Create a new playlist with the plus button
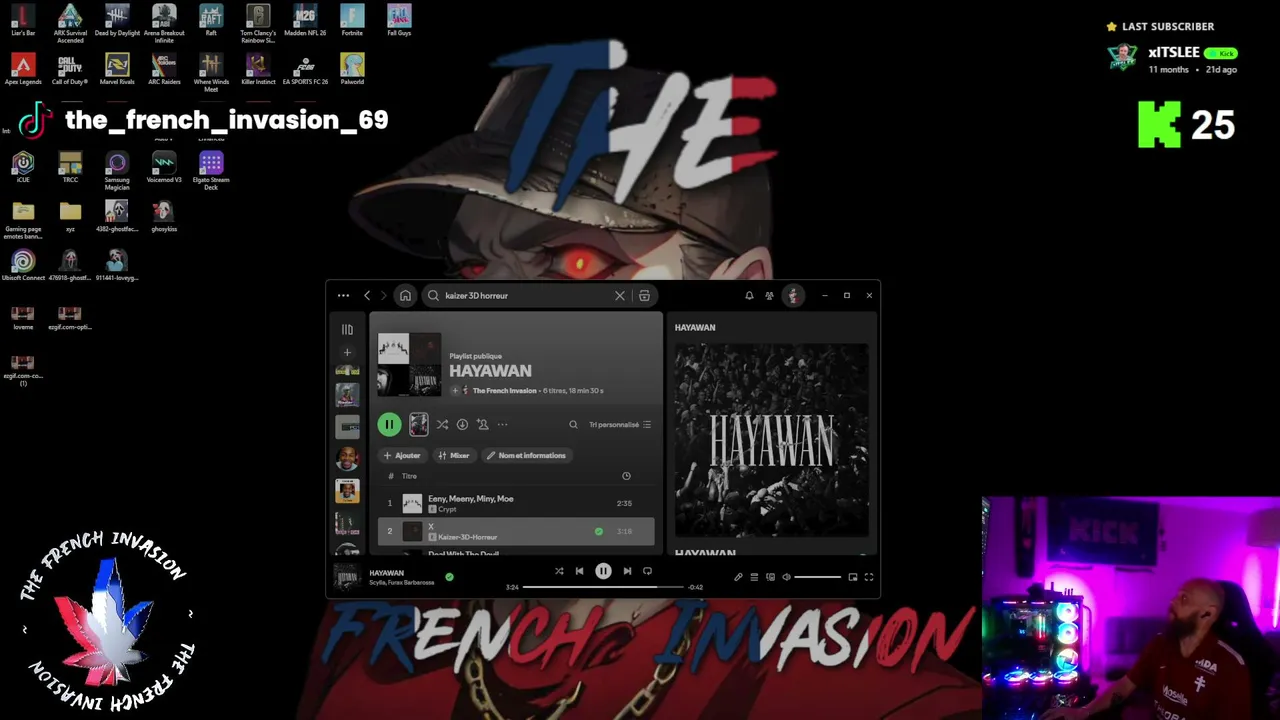The image size is (1280, 720). [x=347, y=352]
